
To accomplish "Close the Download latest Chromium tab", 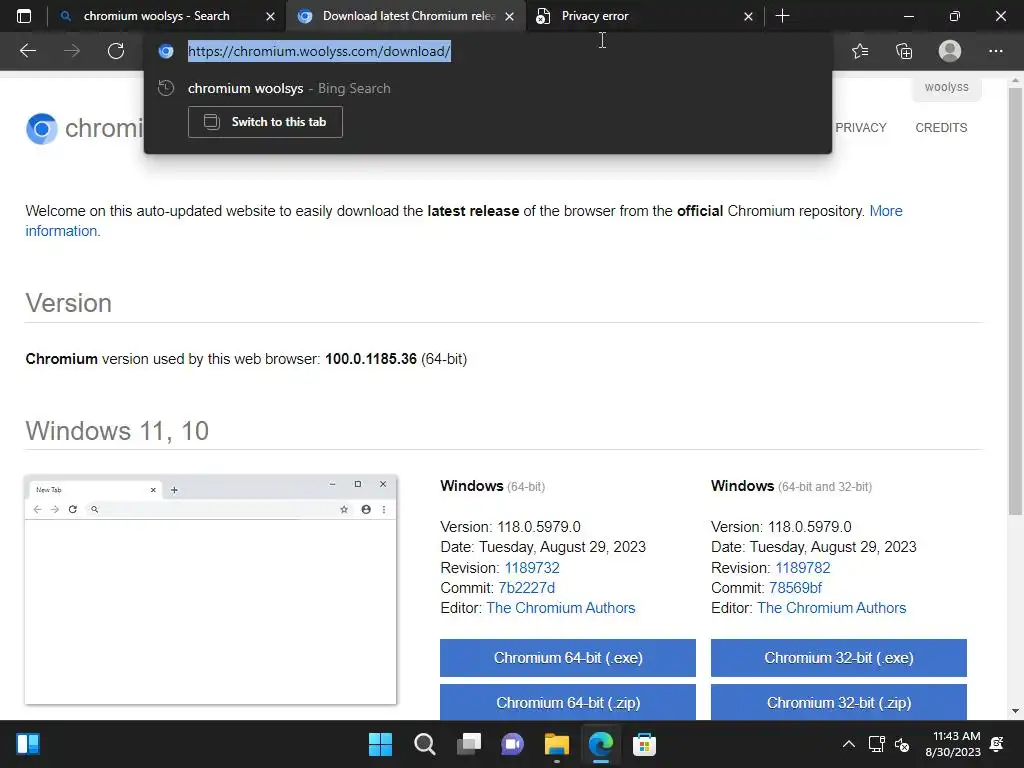I will coord(510,16).
